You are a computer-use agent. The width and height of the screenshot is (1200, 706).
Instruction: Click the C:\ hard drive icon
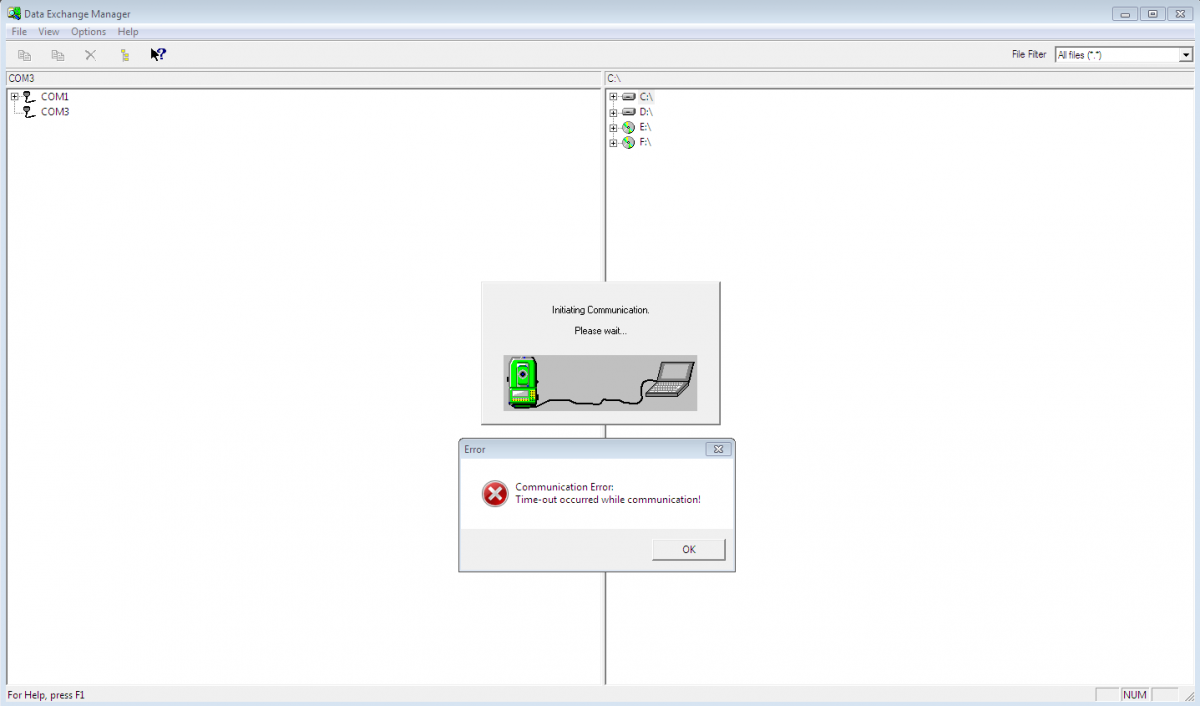(x=628, y=97)
